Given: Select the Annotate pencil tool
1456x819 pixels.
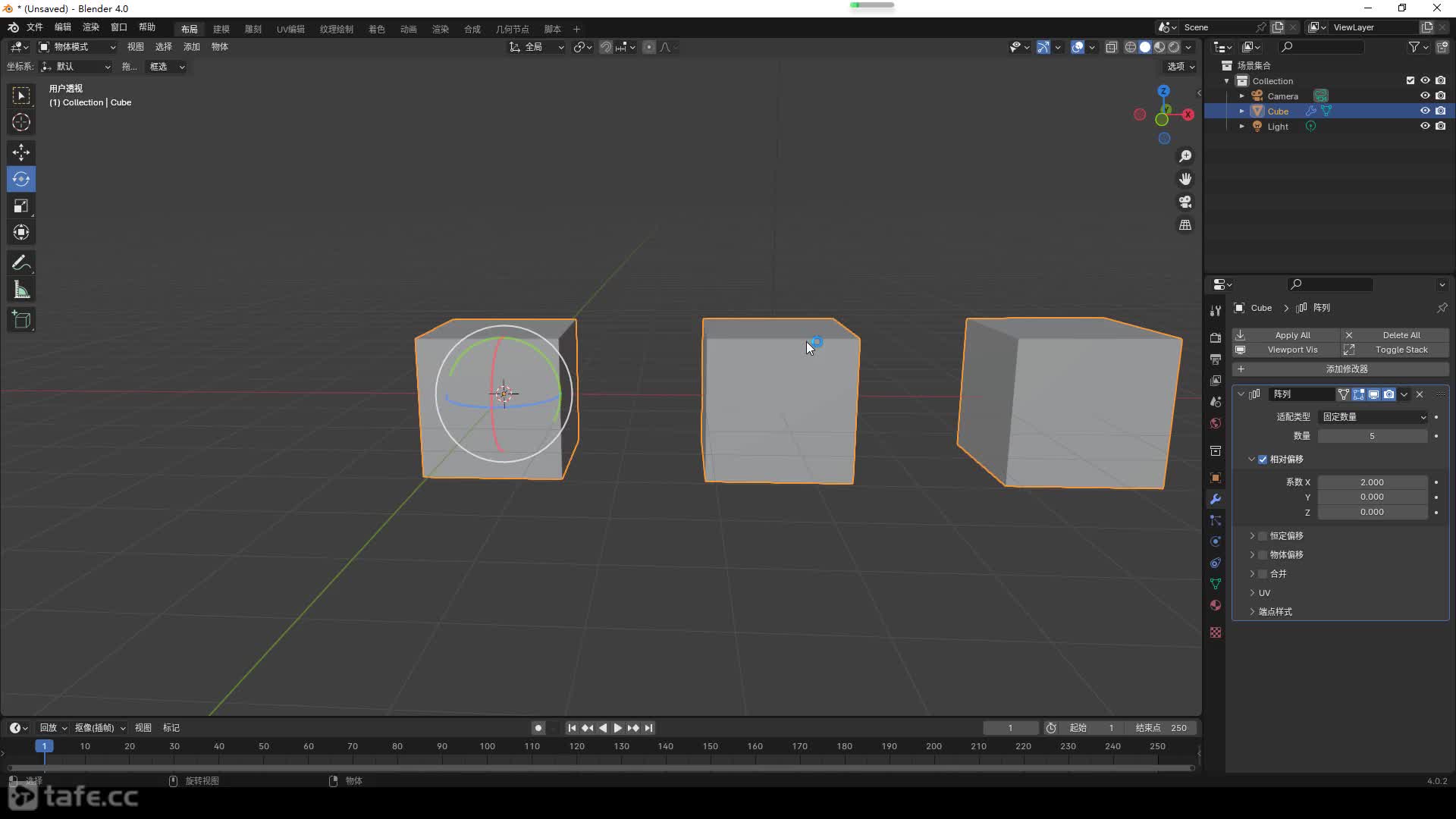Looking at the screenshot, I should click(21, 263).
